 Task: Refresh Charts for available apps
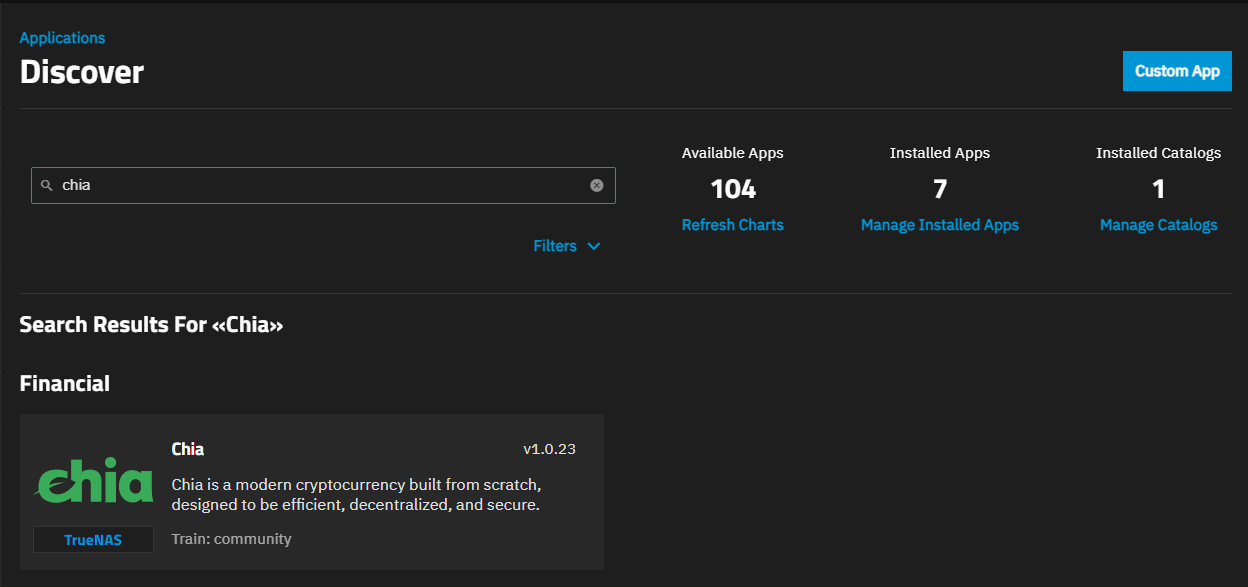tap(733, 225)
